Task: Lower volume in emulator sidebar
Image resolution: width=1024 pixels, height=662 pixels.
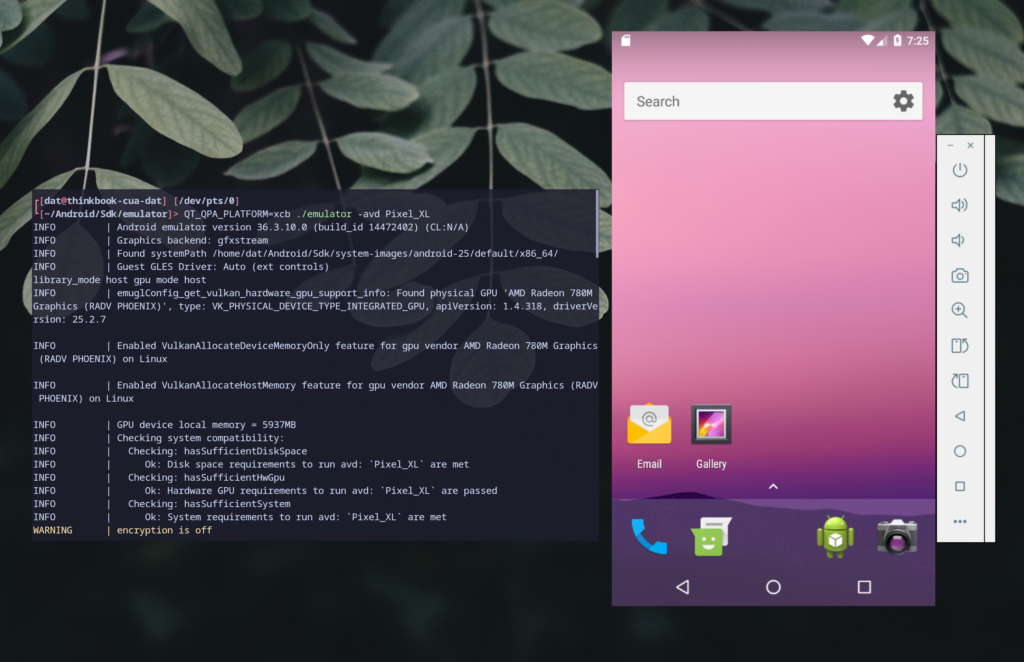Action: 959,240
